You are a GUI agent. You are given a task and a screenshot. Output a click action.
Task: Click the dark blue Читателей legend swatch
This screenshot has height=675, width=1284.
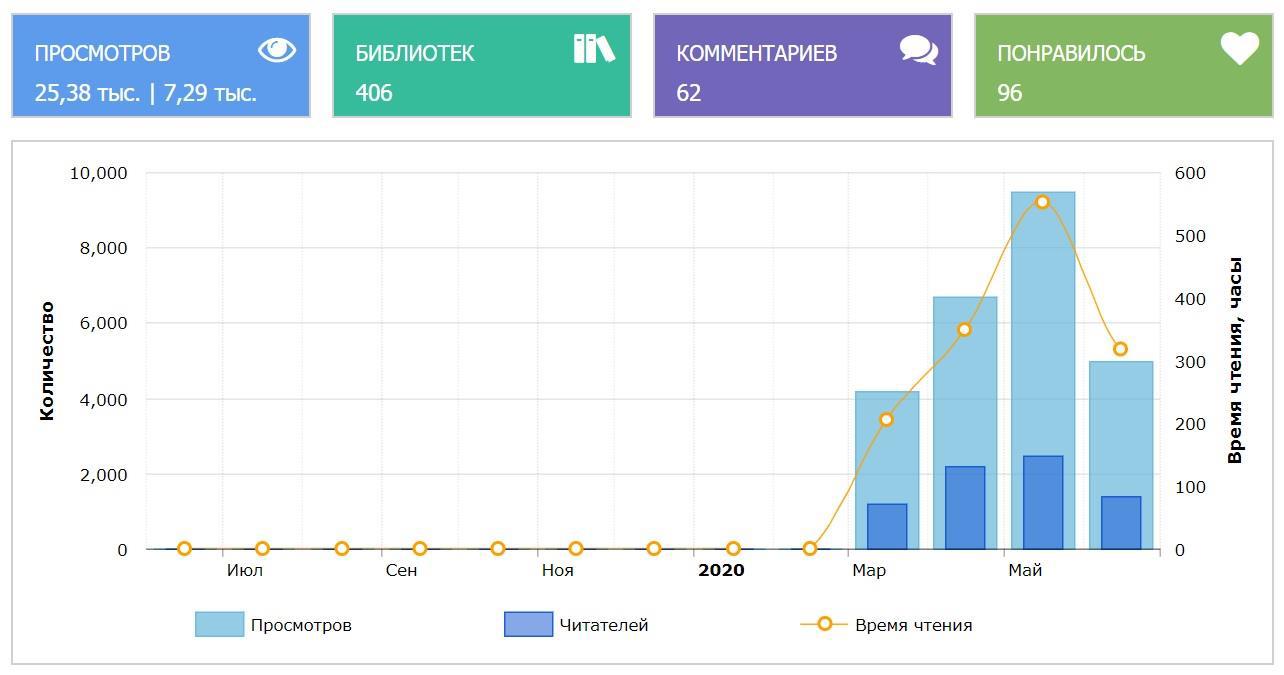(x=528, y=625)
